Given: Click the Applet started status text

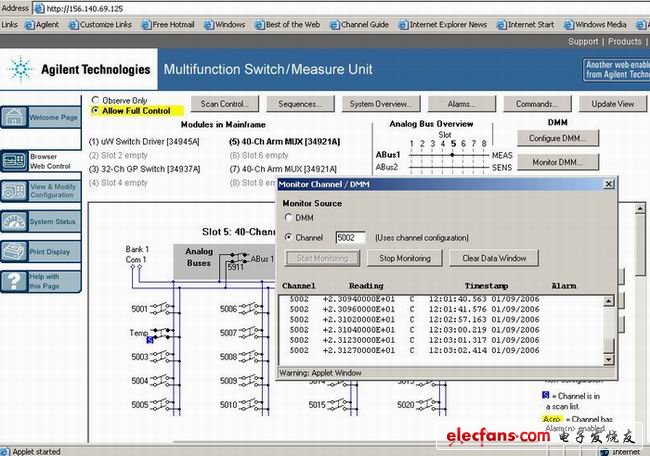Looking at the screenshot, I should [x=36, y=451].
